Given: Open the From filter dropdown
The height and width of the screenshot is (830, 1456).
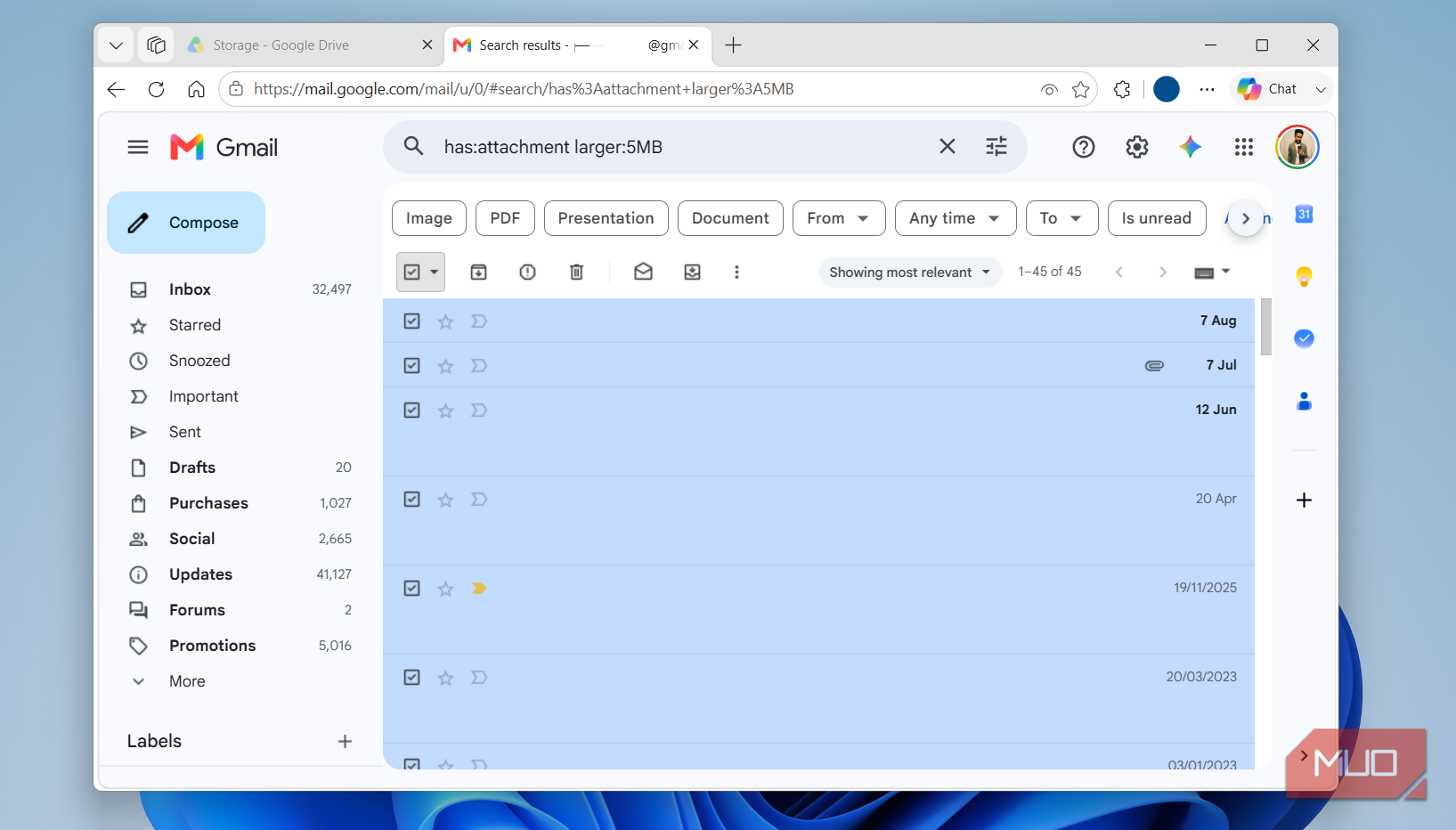Looking at the screenshot, I should (839, 218).
